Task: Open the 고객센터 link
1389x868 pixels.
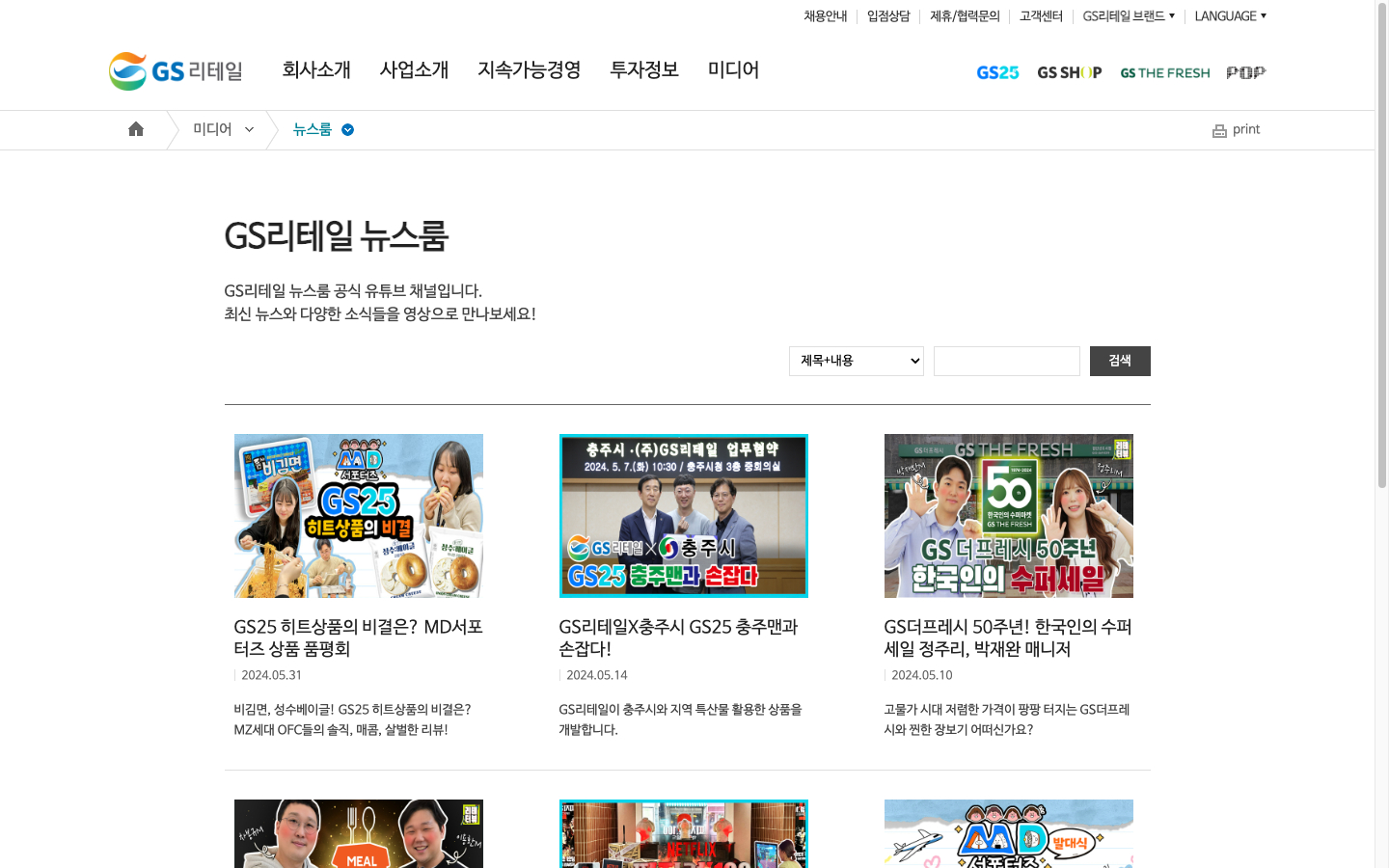Action: click(x=1041, y=15)
